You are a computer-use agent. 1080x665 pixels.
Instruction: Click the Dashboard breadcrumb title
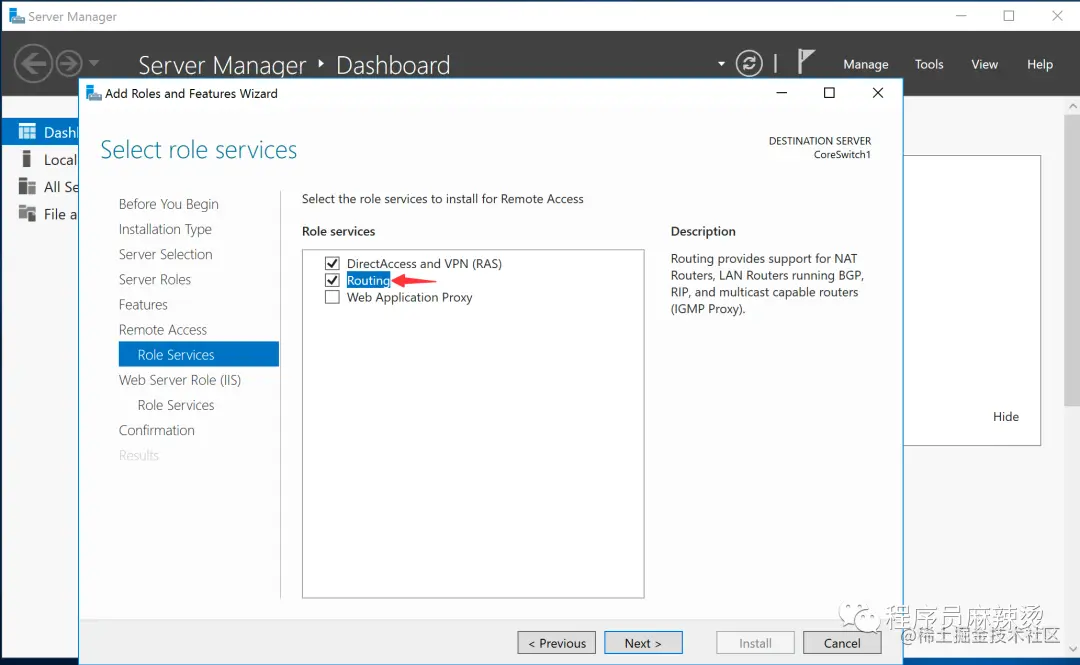(x=393, y=65)
